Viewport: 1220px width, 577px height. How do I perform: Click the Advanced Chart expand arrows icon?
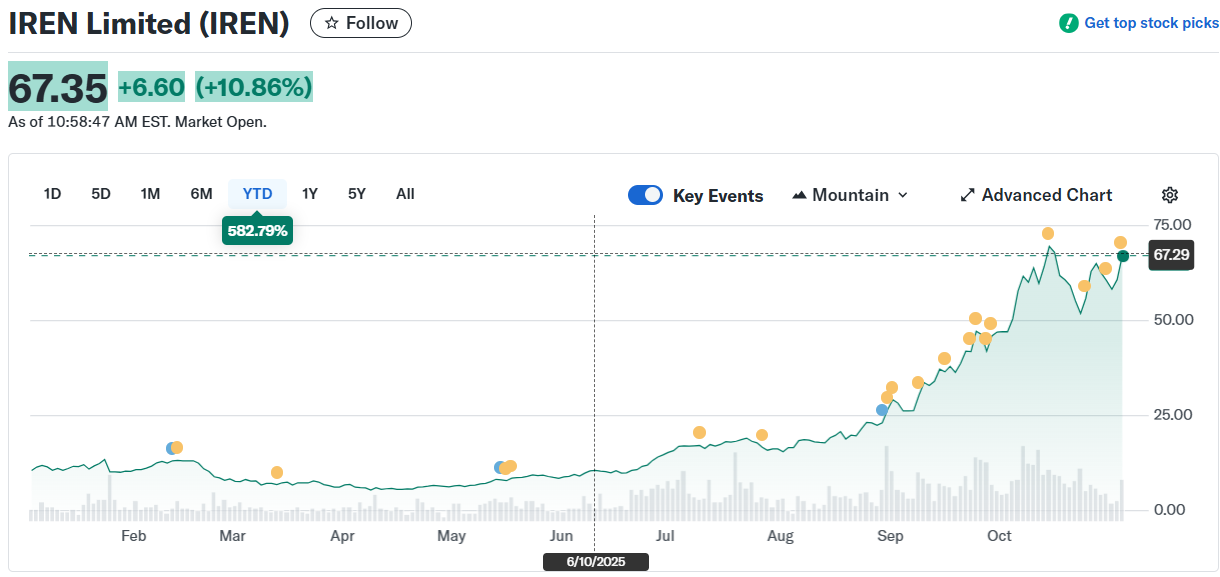(x=967, y=195)
